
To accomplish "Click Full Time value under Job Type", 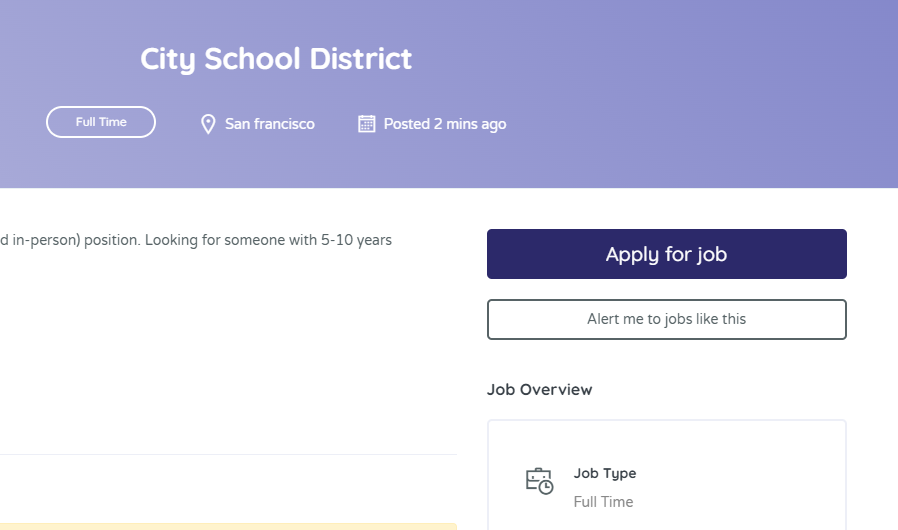I will 604,502.
